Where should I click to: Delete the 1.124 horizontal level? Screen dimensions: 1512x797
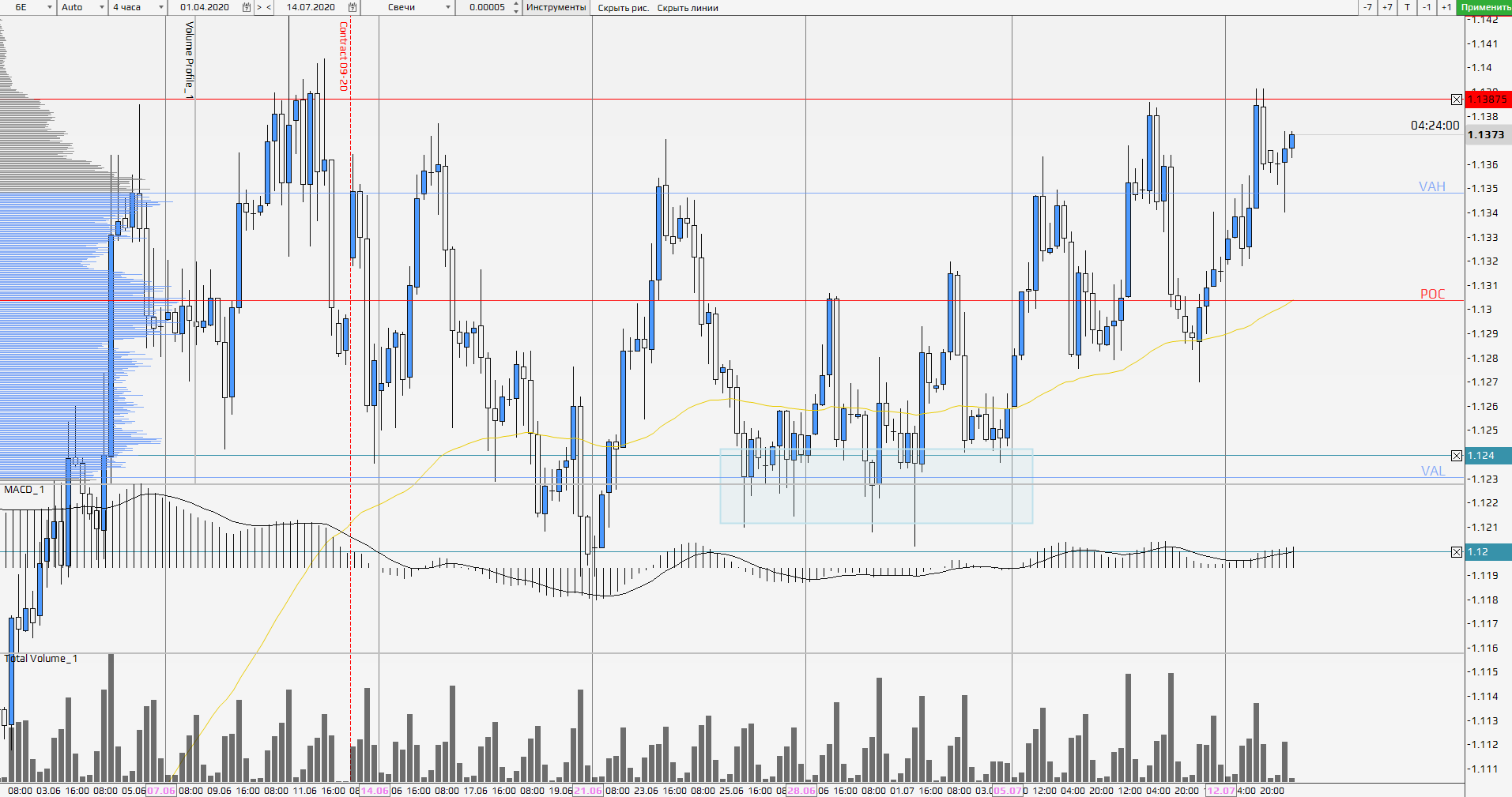1456,456
